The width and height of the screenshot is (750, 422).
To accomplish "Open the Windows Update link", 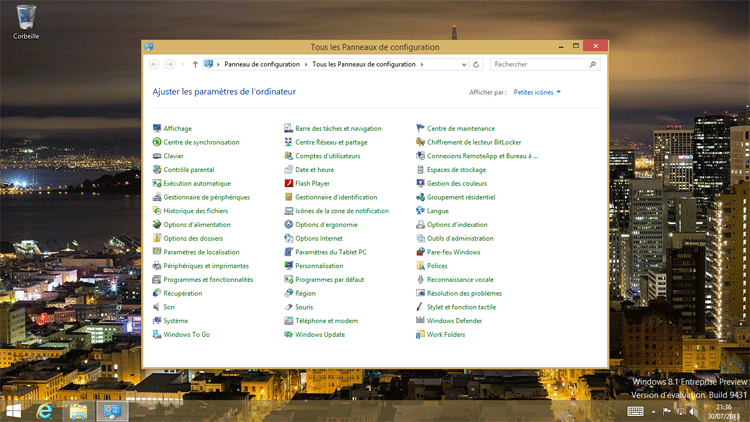I will click(320, 334).
